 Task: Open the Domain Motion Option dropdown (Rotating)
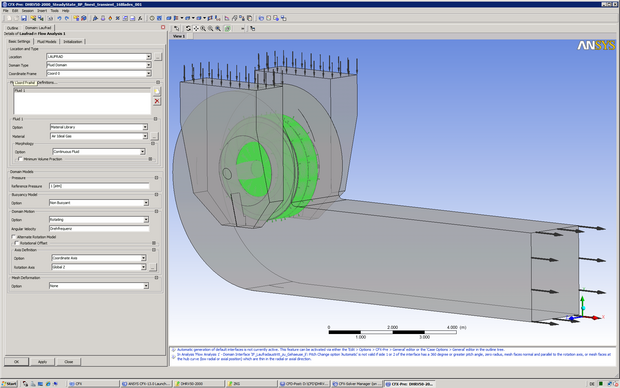click(99, 220)
